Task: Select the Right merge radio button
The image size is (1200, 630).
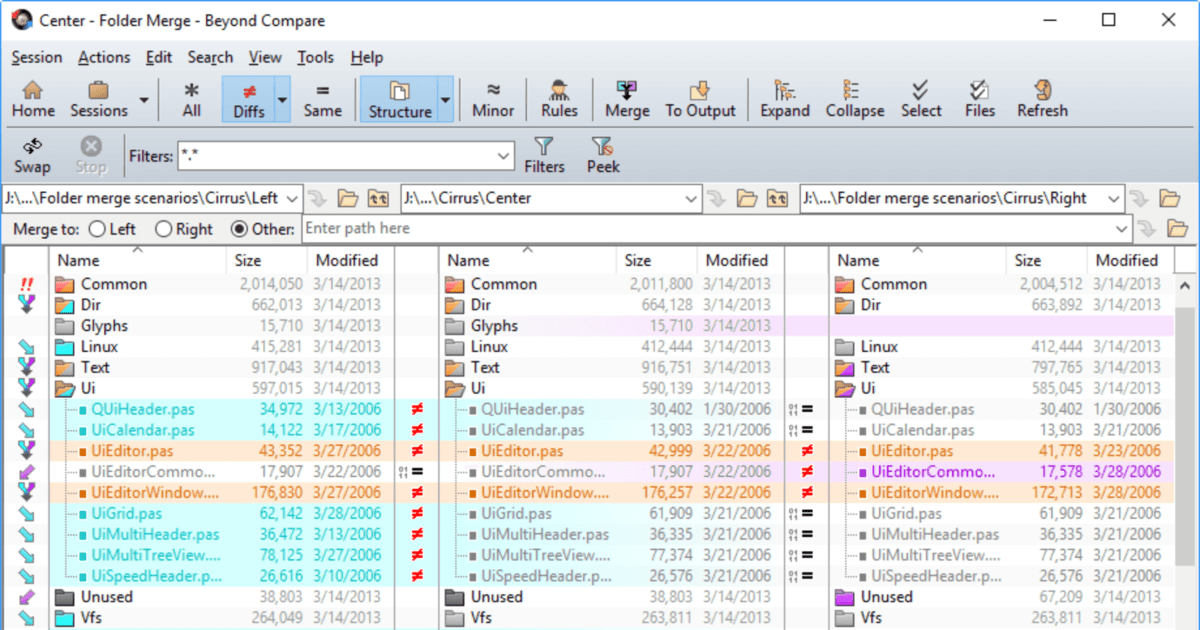Action: [164, 229]
